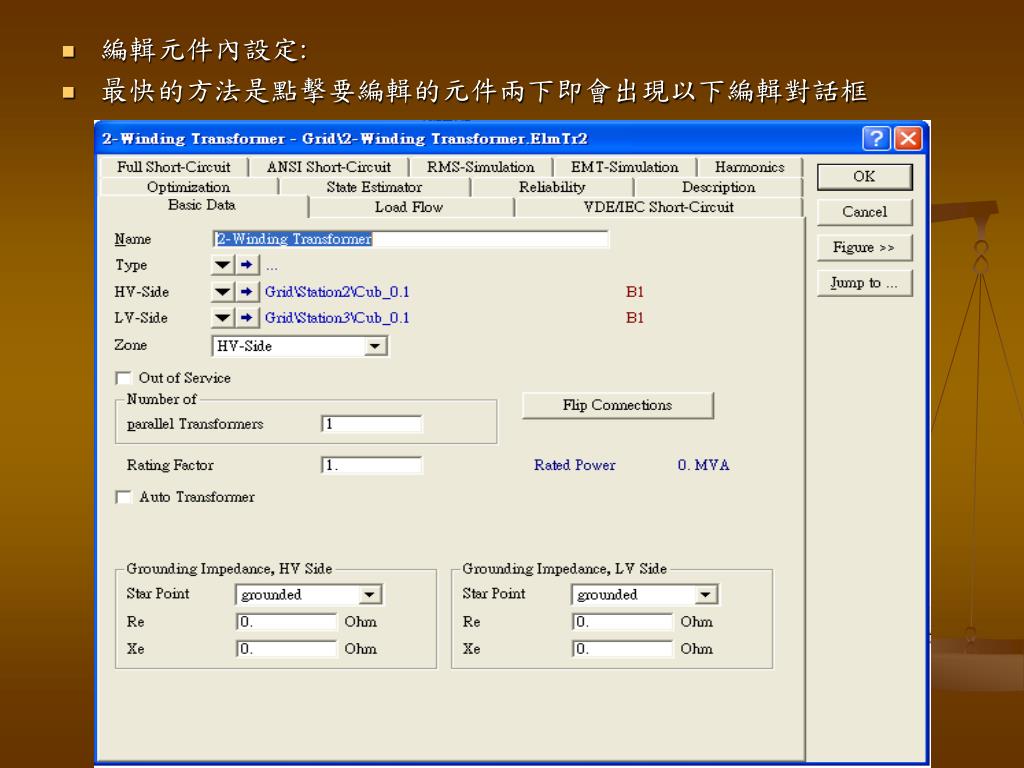Open the HV-Side selection dropdown arrow

(x=223, y=292)
